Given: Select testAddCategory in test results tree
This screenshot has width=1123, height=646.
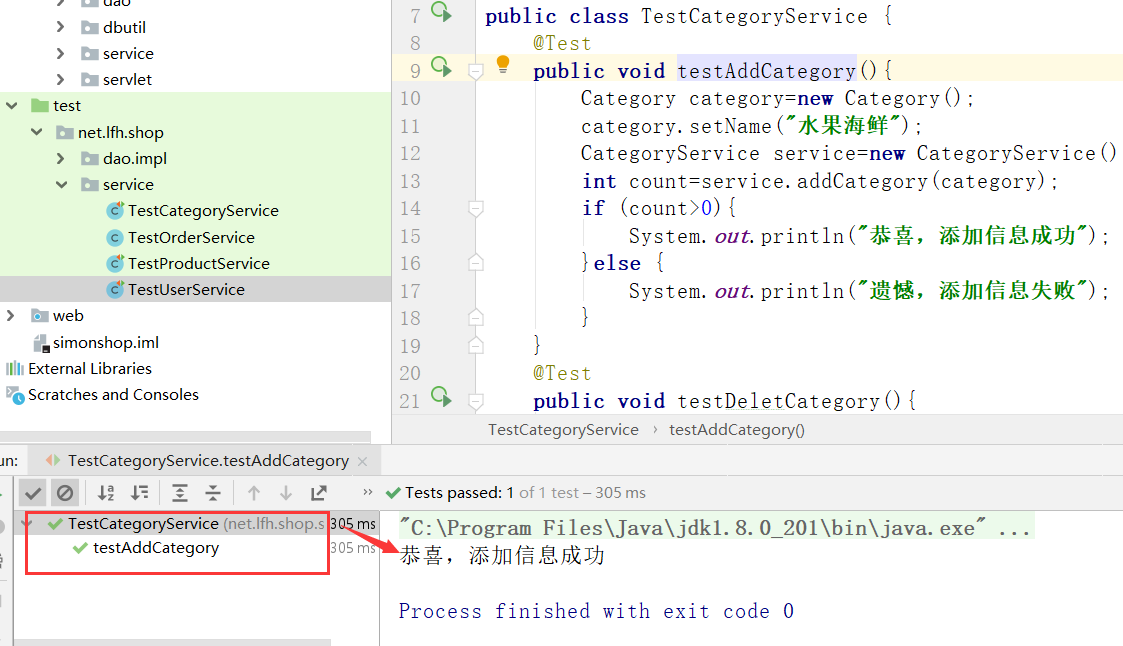Looking at the screenshot, I should click(x=155, y=548).
